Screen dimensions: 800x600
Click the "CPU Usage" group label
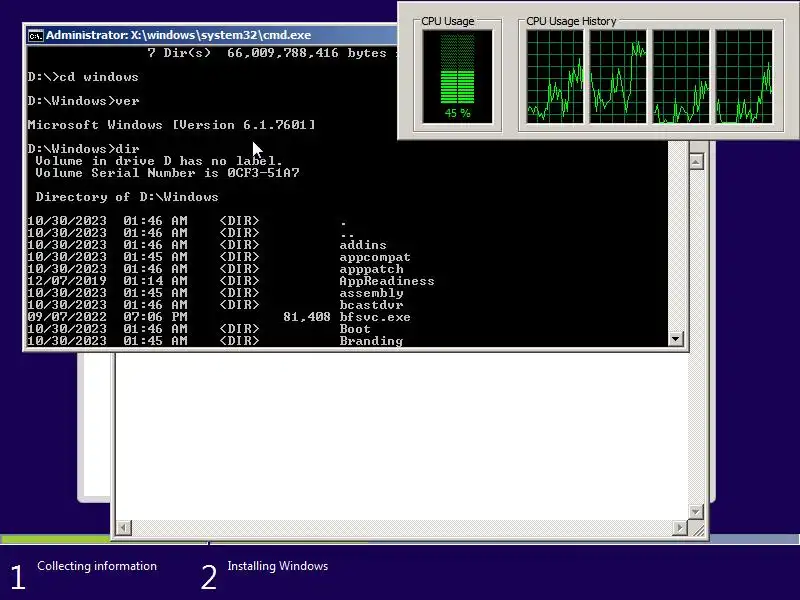point(447,21)
